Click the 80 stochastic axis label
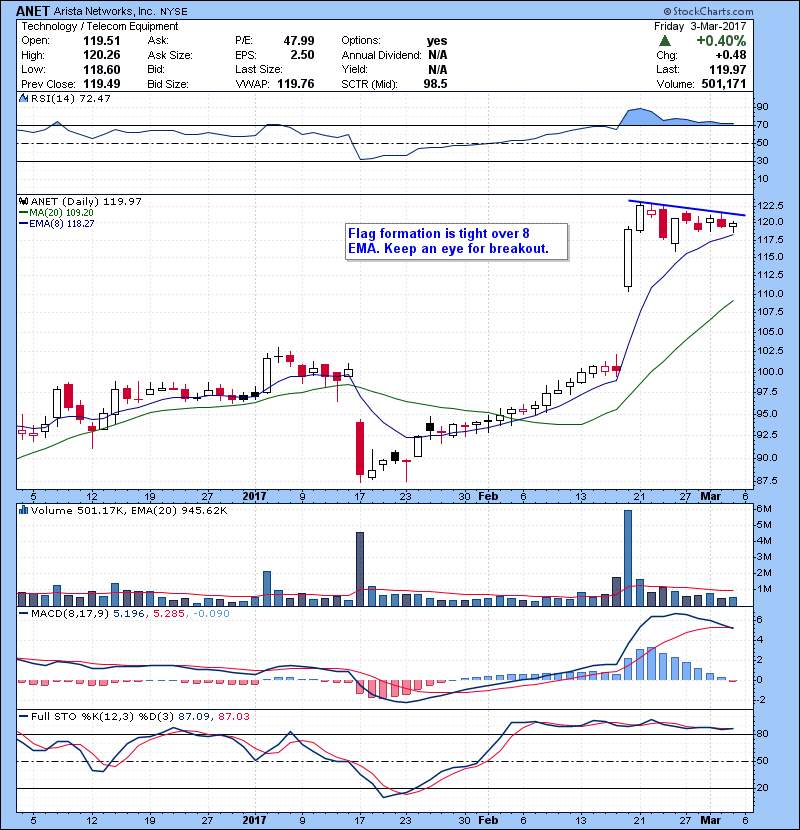This screenshot has width=800, height=830. [762, 734]
